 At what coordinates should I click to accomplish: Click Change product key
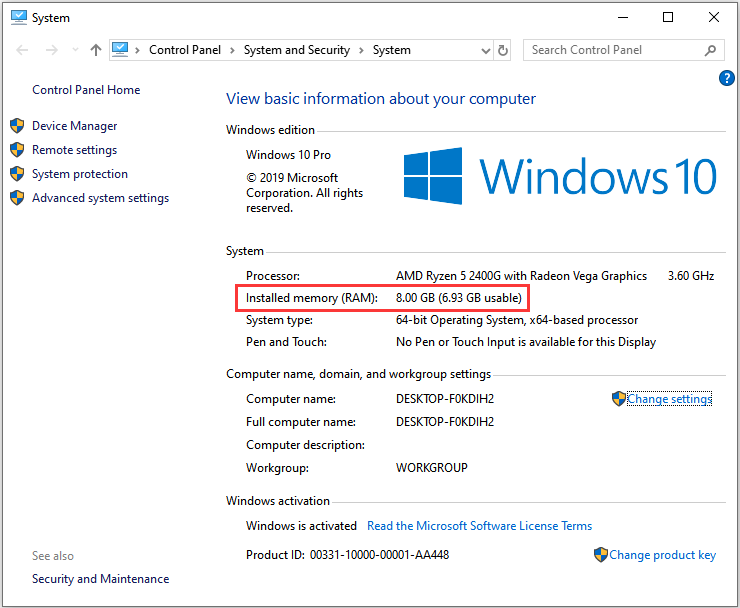[x=663, y=555]
